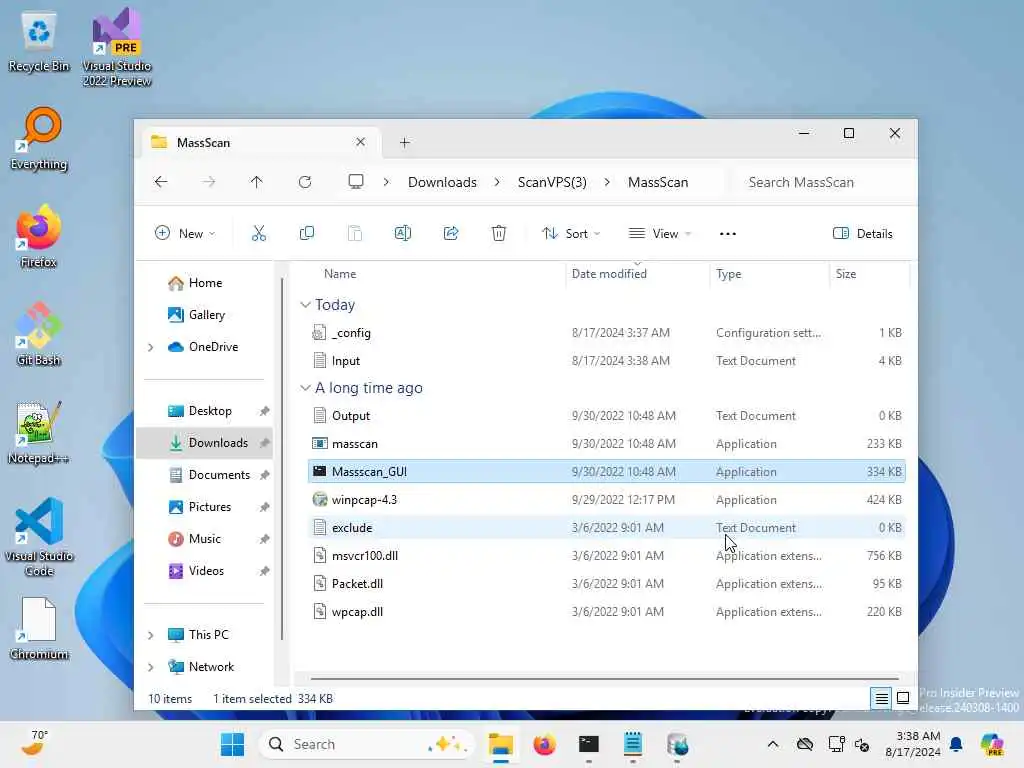This screenshot has width=1024, height=768.
Task: Open Pictures quick access folder
Action: click(208, 507)
